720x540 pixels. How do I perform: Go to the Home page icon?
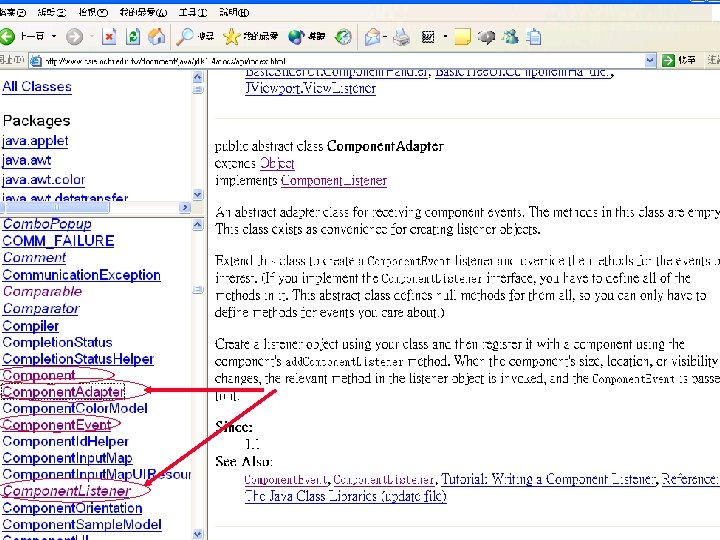(x=156, y=36)
